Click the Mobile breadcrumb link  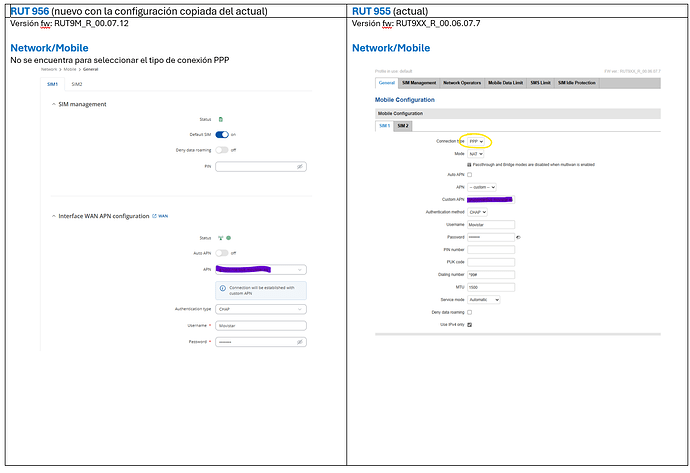70,70
